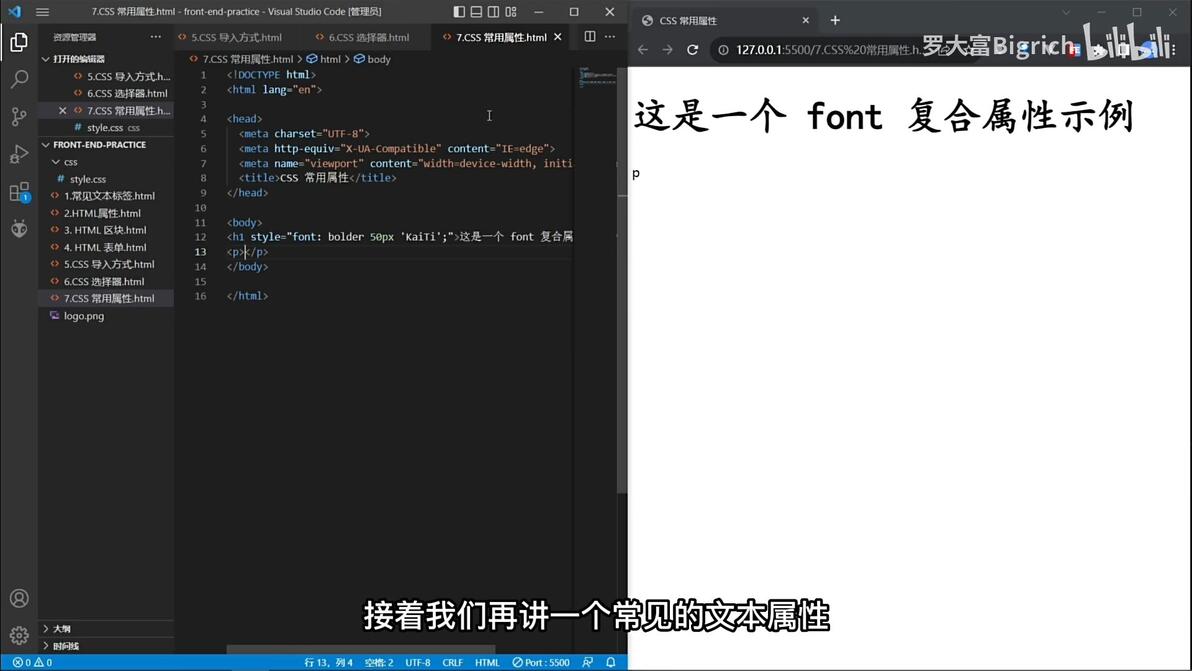Open editor More Actions ellipsis

point(610,36)
